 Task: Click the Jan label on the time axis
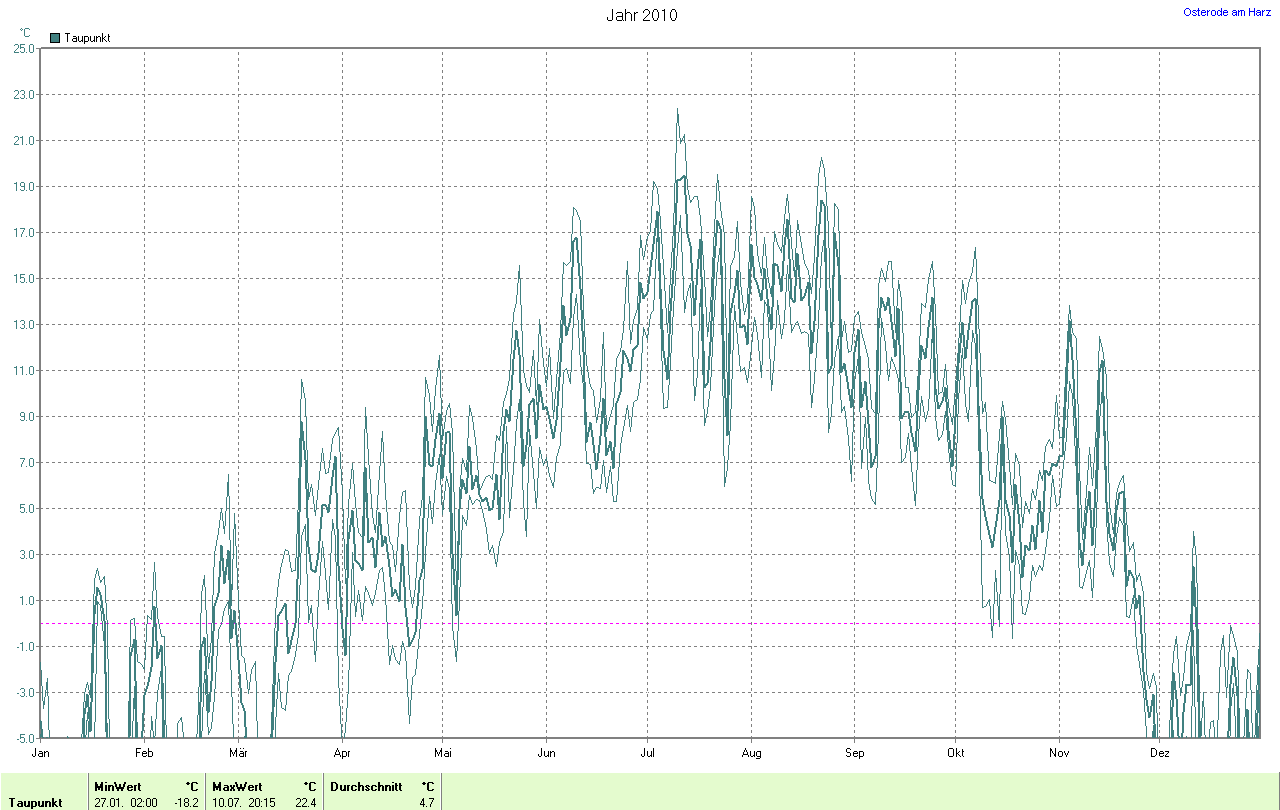pos(41,752)
